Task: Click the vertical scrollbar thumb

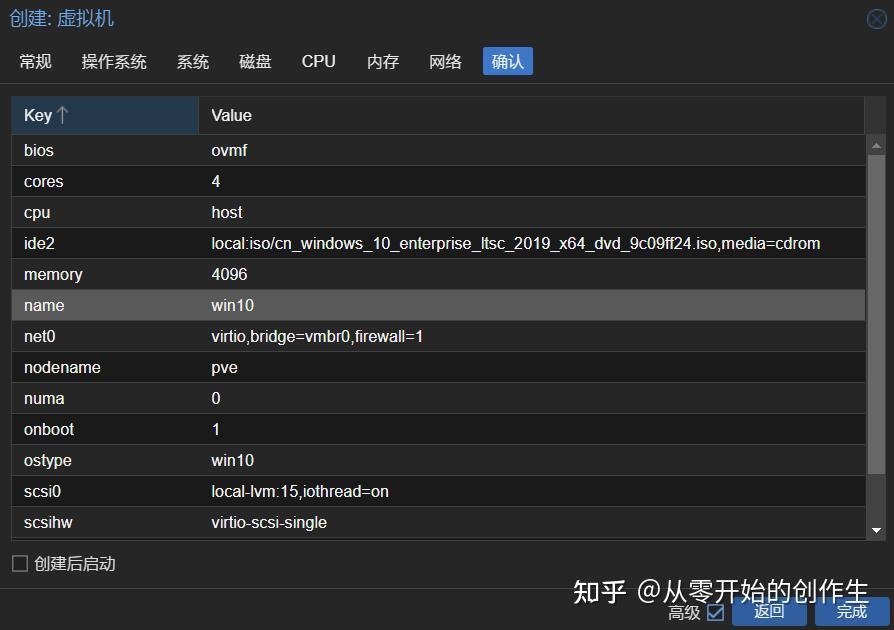Action: (x=876, y=314)
